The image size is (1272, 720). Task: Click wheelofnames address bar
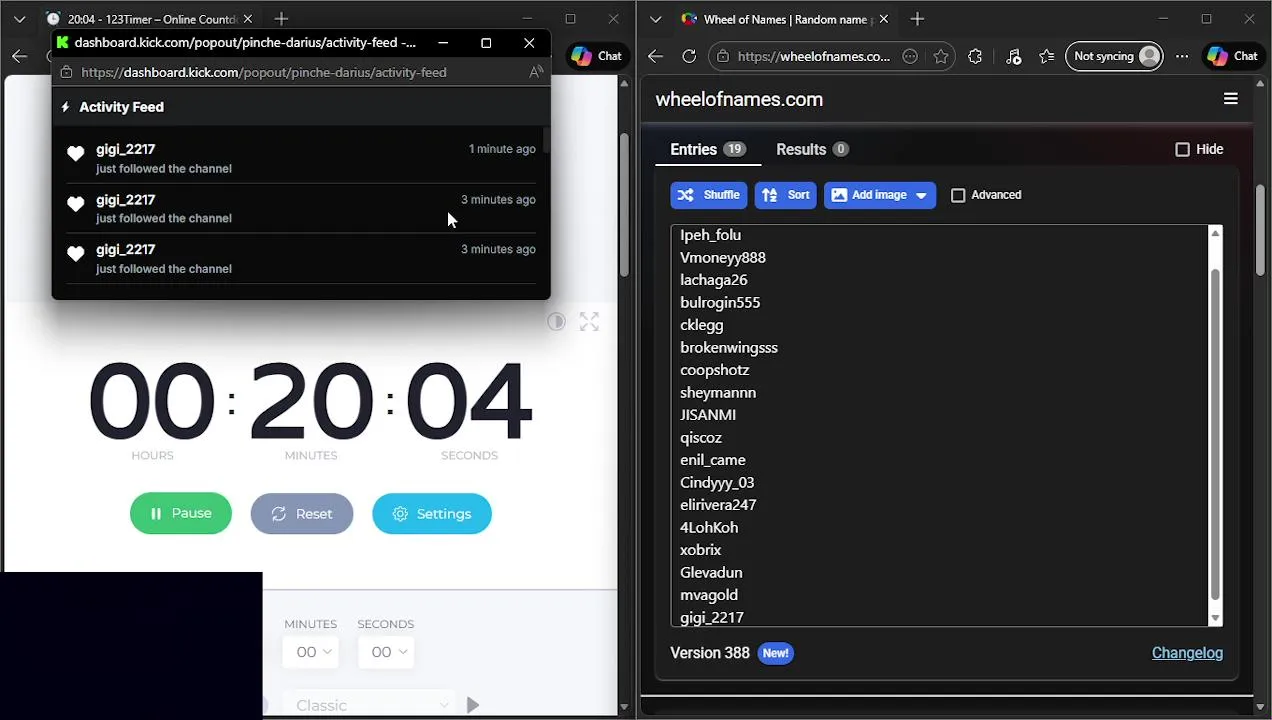pos(813,56)
